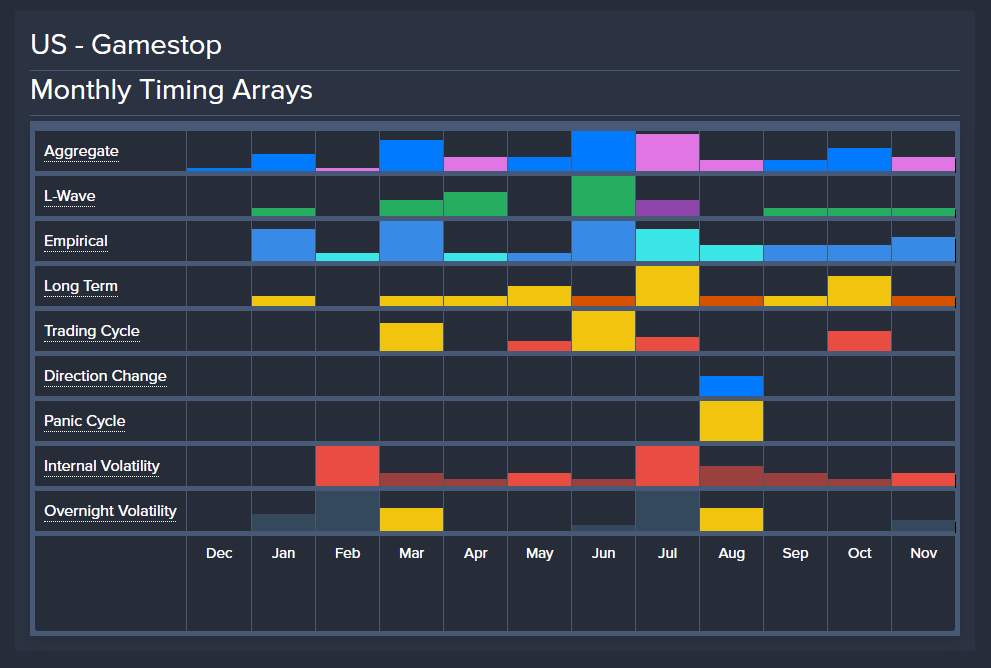Click the US - Gamestop title

126,44
